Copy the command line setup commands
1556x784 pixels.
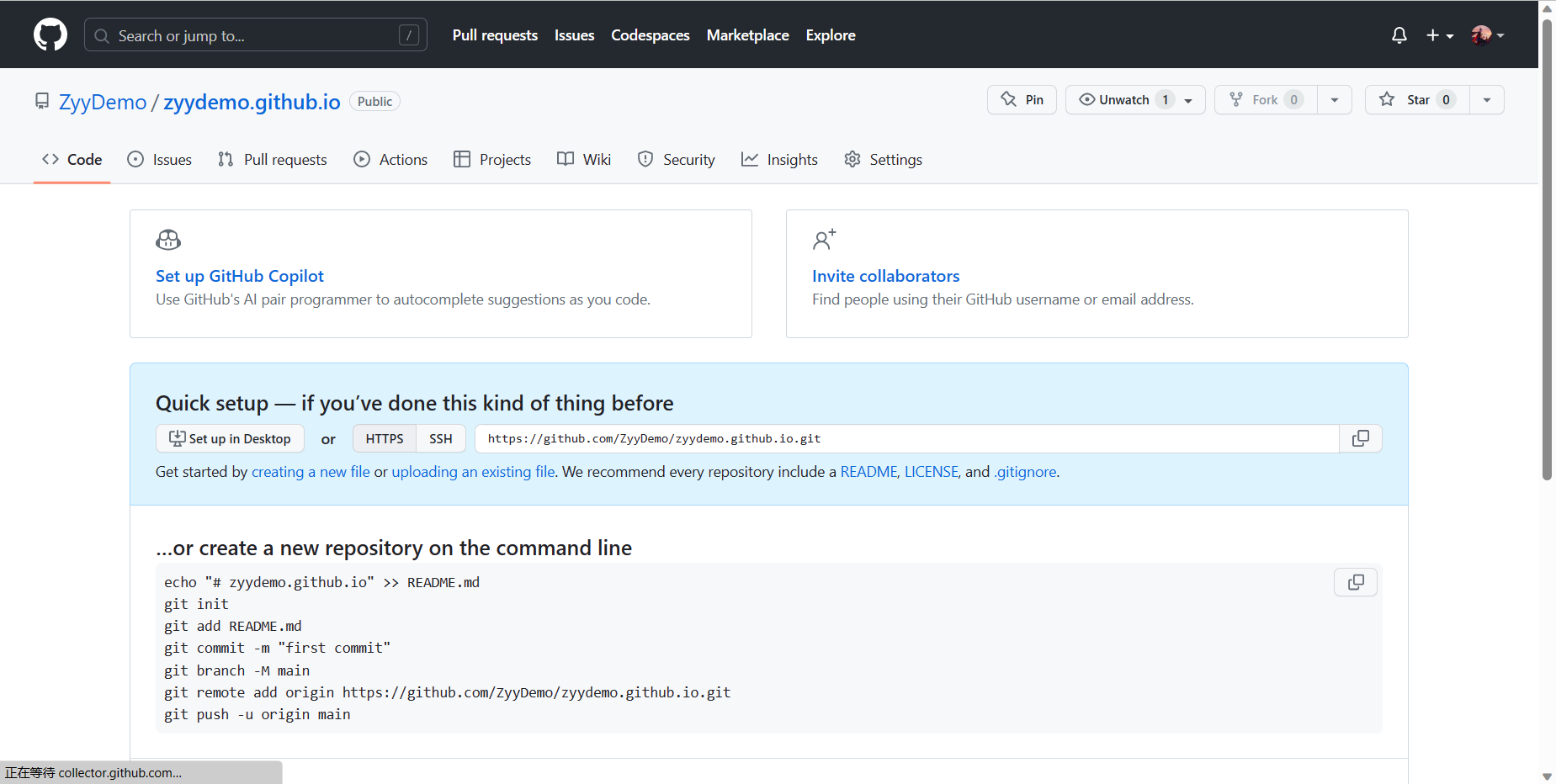click(1356, 582)
